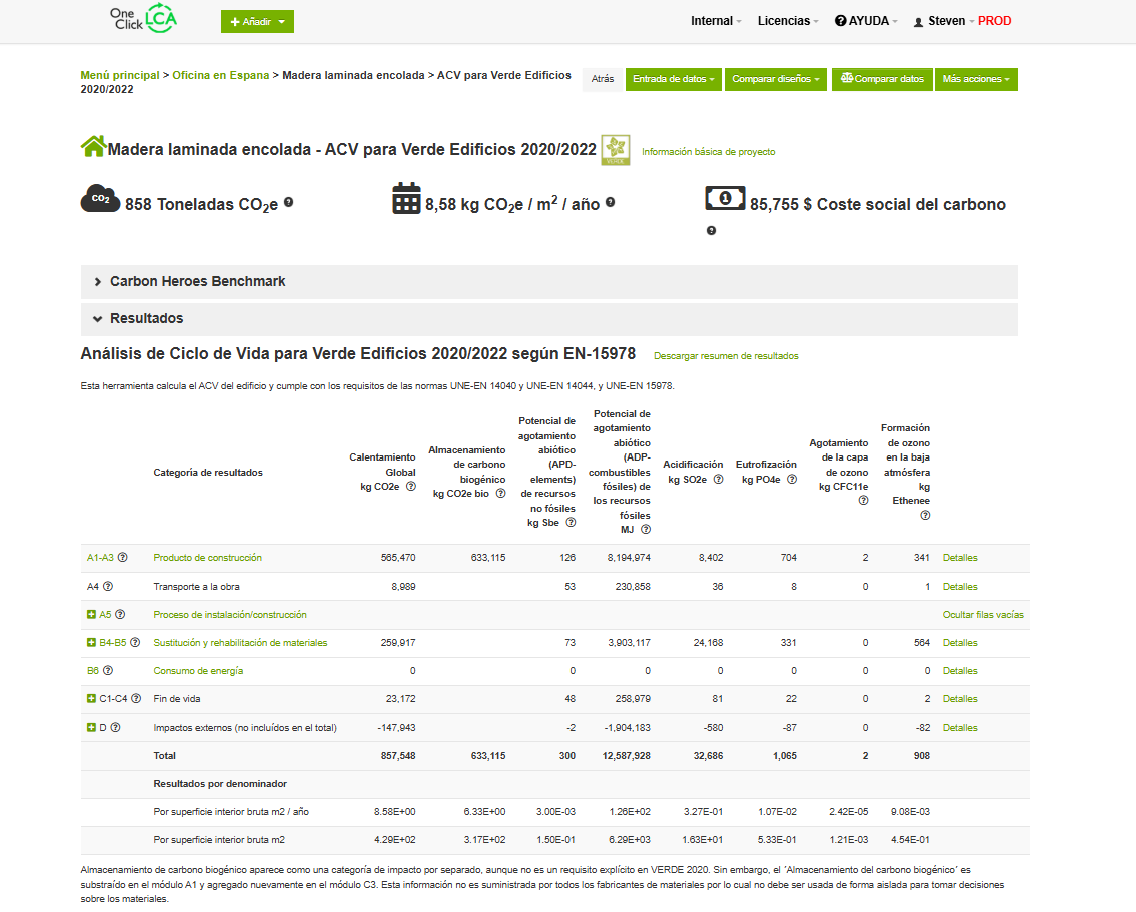Open the Licencias menu
1136x912 pixels.
tap(788, 21)
